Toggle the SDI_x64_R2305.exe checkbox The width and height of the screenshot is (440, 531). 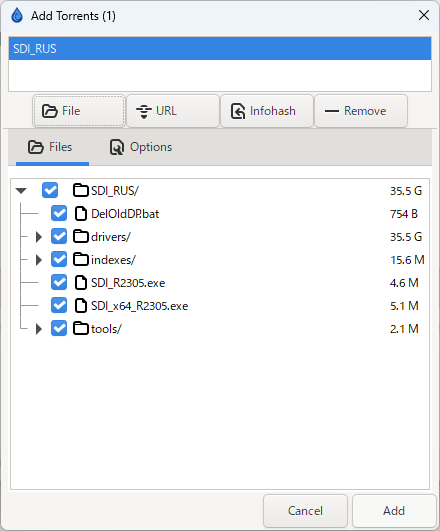tap(59, 305)
